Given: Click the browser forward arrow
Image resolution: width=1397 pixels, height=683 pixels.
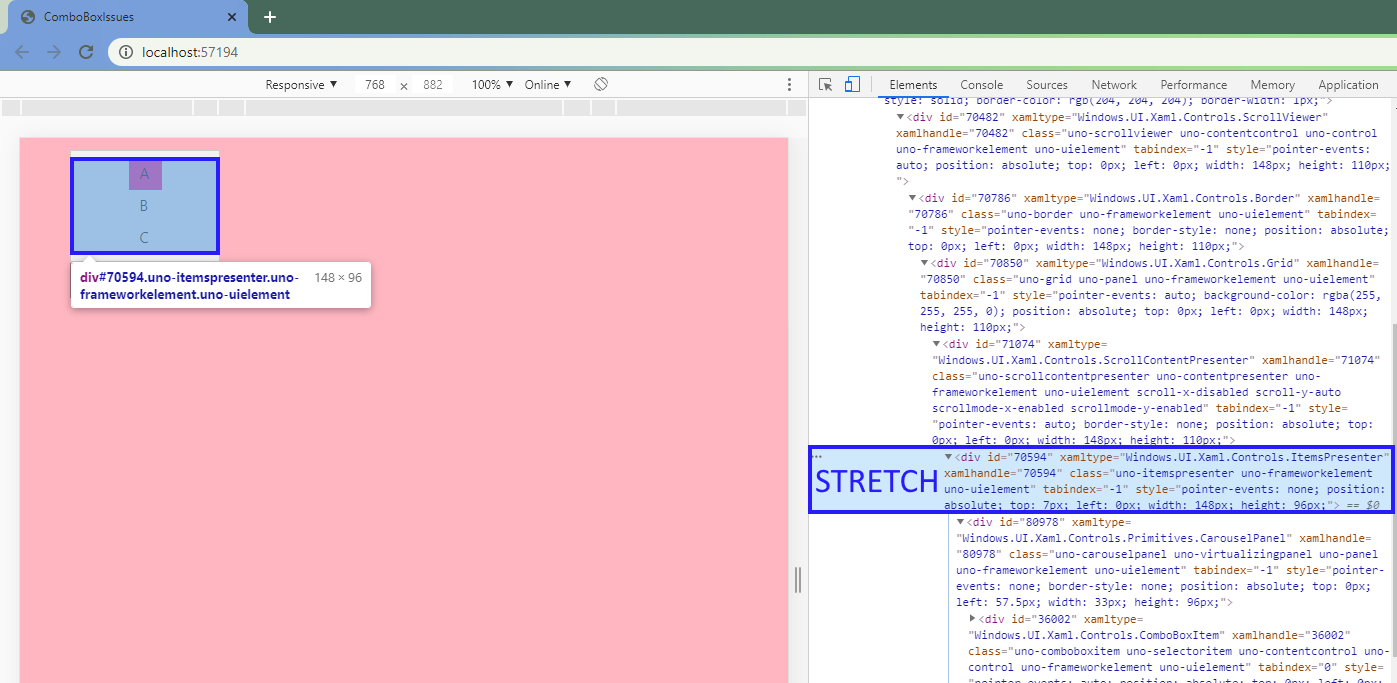Looking at the screenshot, I should [x=54, y=52].
